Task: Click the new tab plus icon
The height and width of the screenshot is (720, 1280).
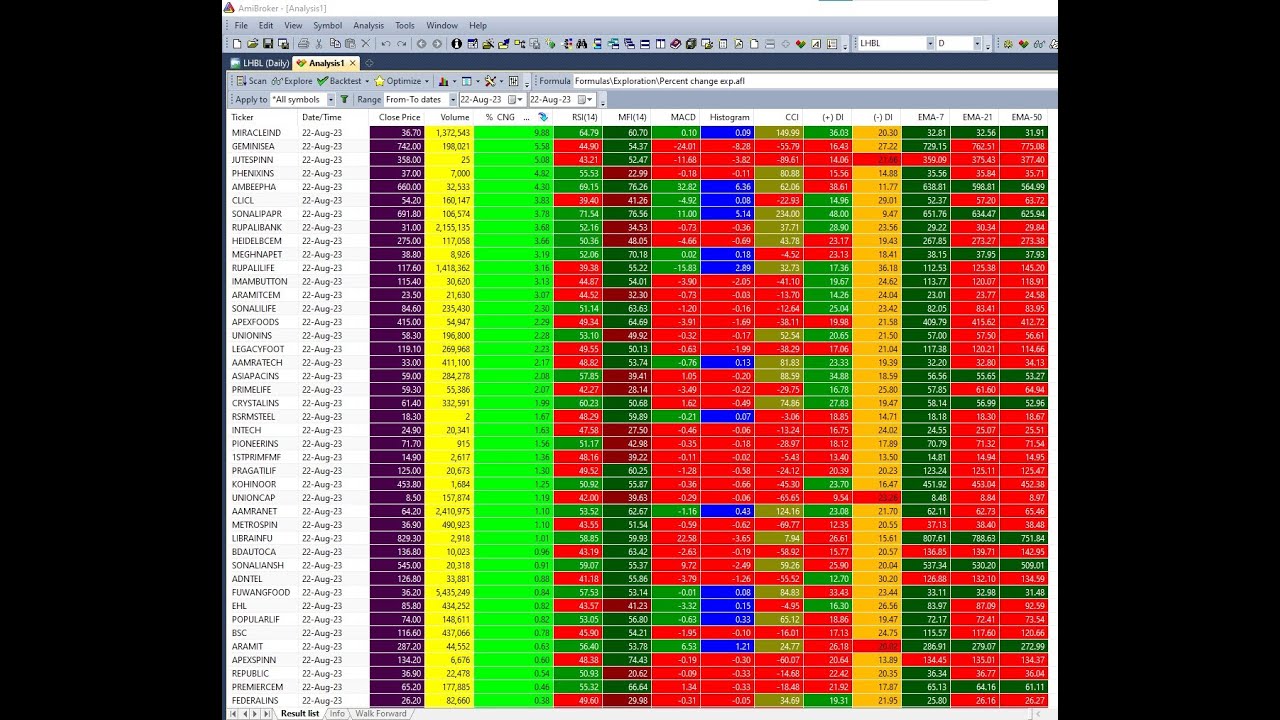Action: point(369,63)
